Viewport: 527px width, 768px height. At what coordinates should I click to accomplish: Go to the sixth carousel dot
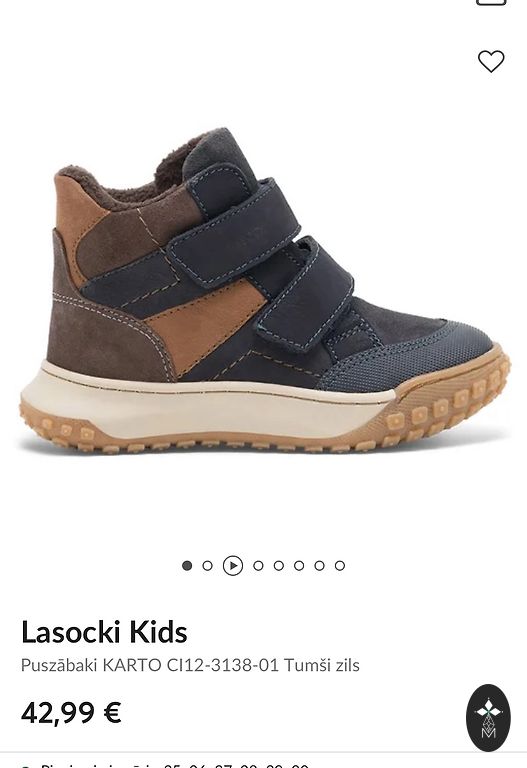pyautogui.click(x=299, y=566)
